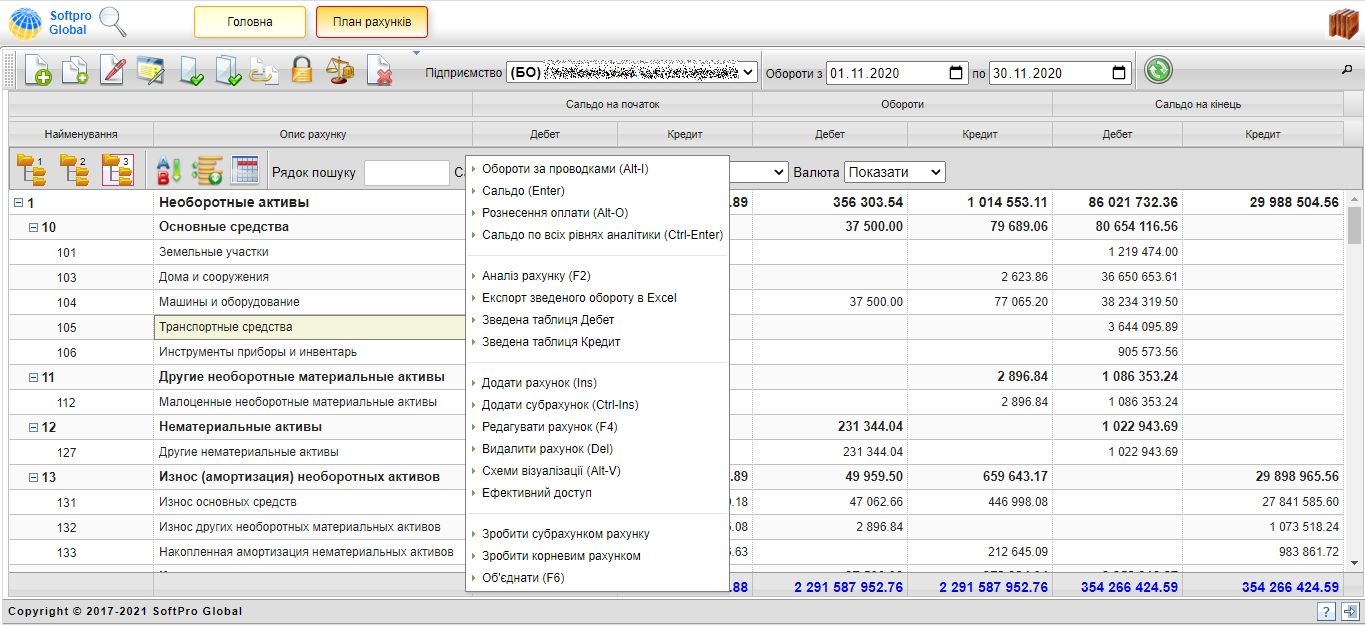This screenshot has height=626, width=1365.
Task: Click the Найменування column header
Action: (x=81, y=134)
